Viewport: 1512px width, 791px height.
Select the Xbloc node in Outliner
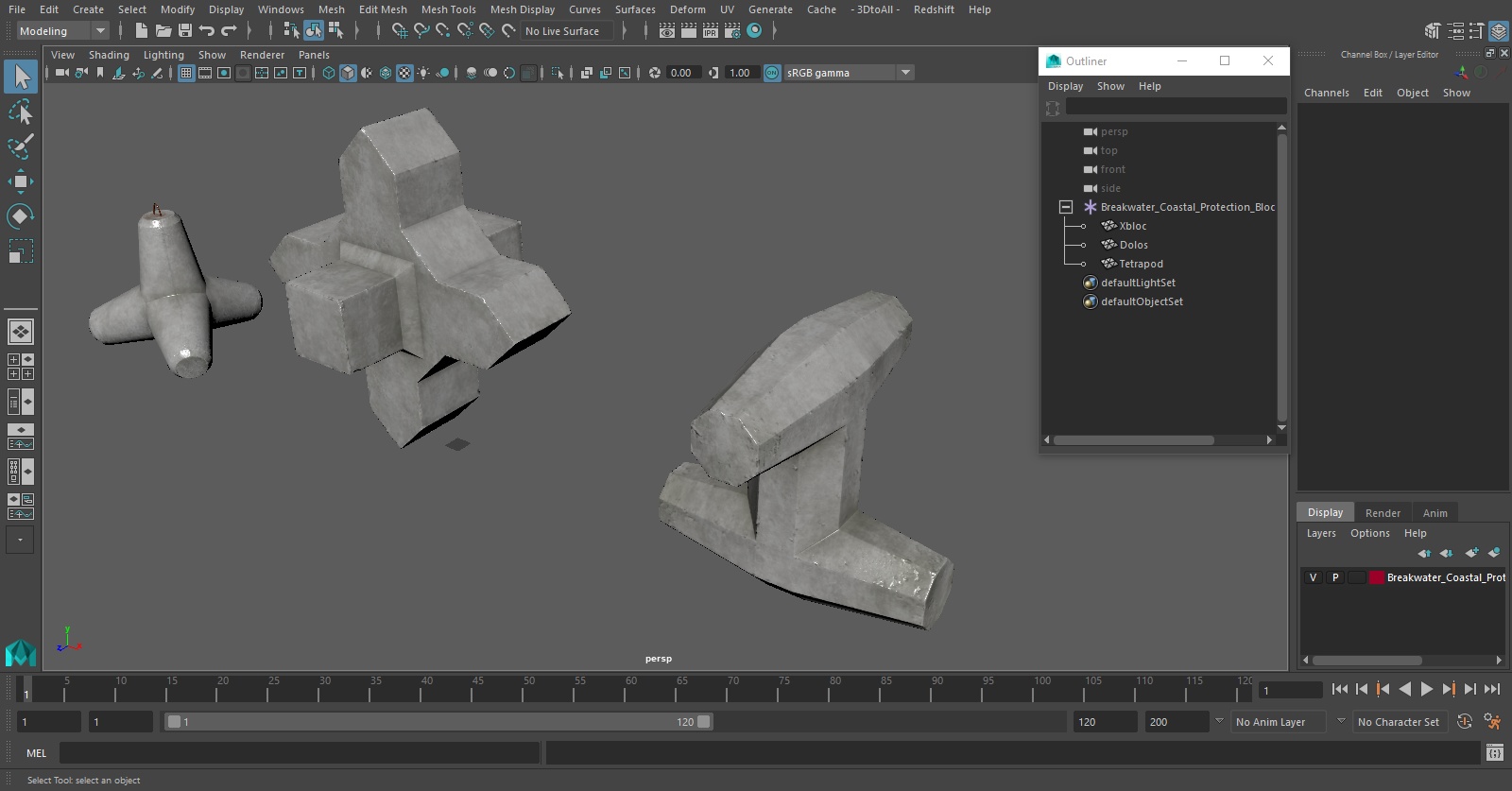point(1132,226)
